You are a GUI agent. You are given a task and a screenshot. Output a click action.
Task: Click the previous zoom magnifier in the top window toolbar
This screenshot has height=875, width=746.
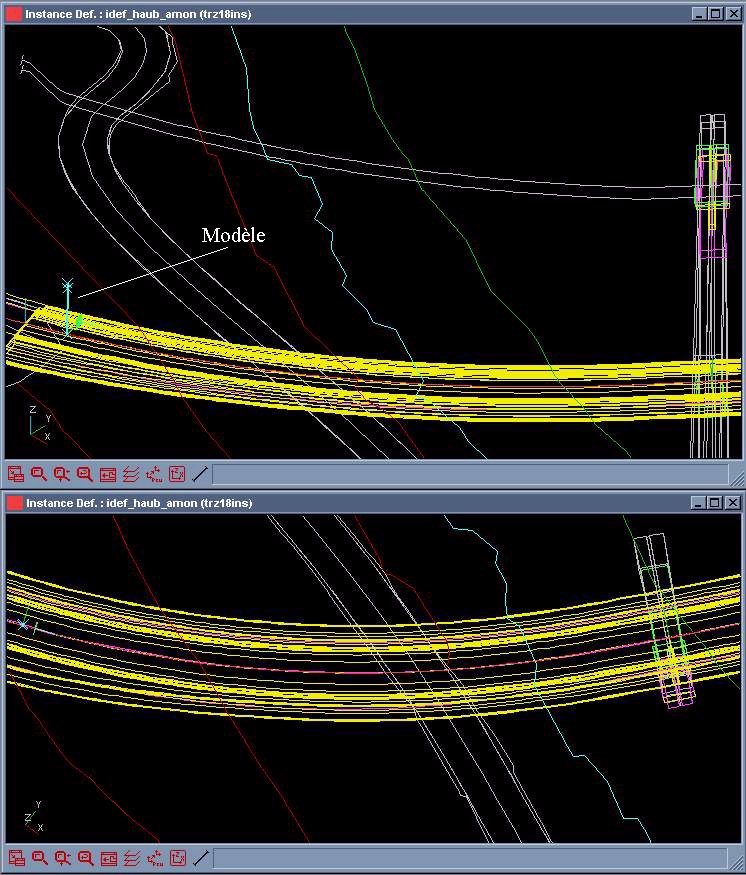(x=85, y=474)
